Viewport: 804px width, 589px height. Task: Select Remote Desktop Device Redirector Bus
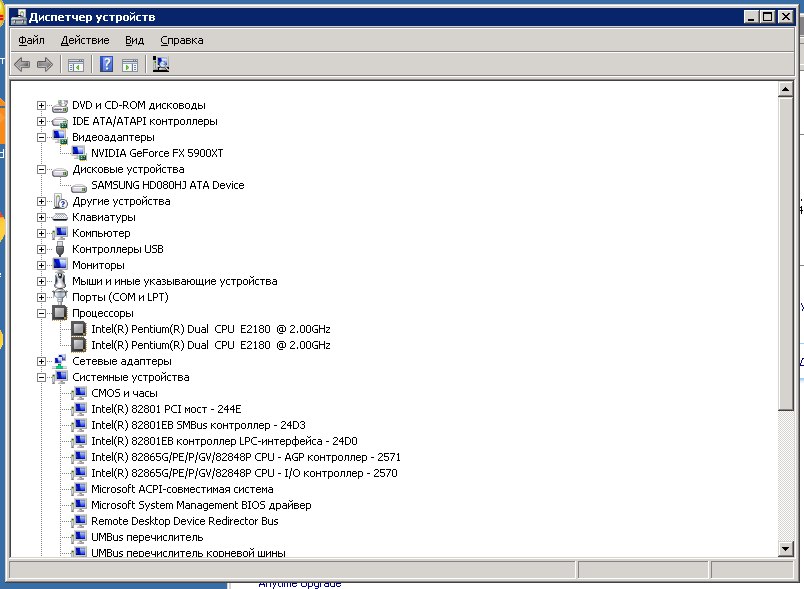tap(185, 521)
